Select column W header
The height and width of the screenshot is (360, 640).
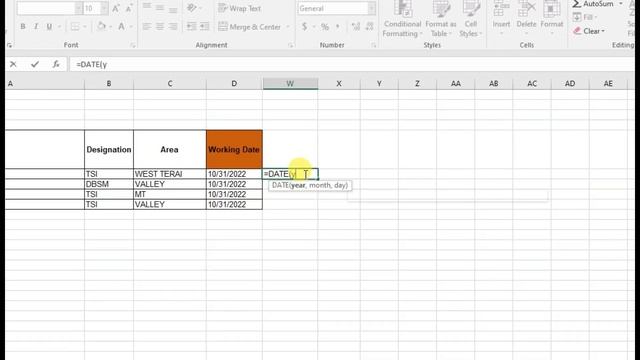290,84
